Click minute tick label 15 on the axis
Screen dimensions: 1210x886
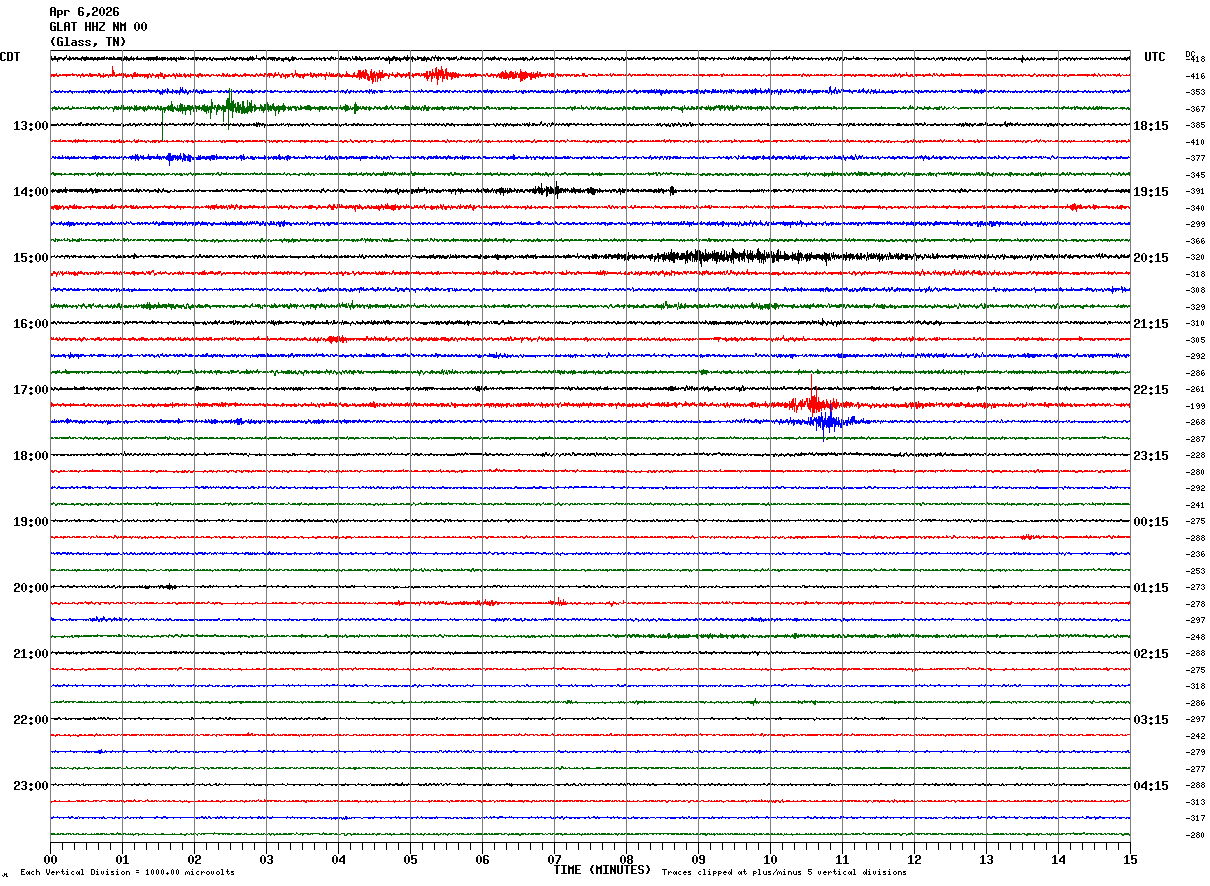coord(1130,859)
